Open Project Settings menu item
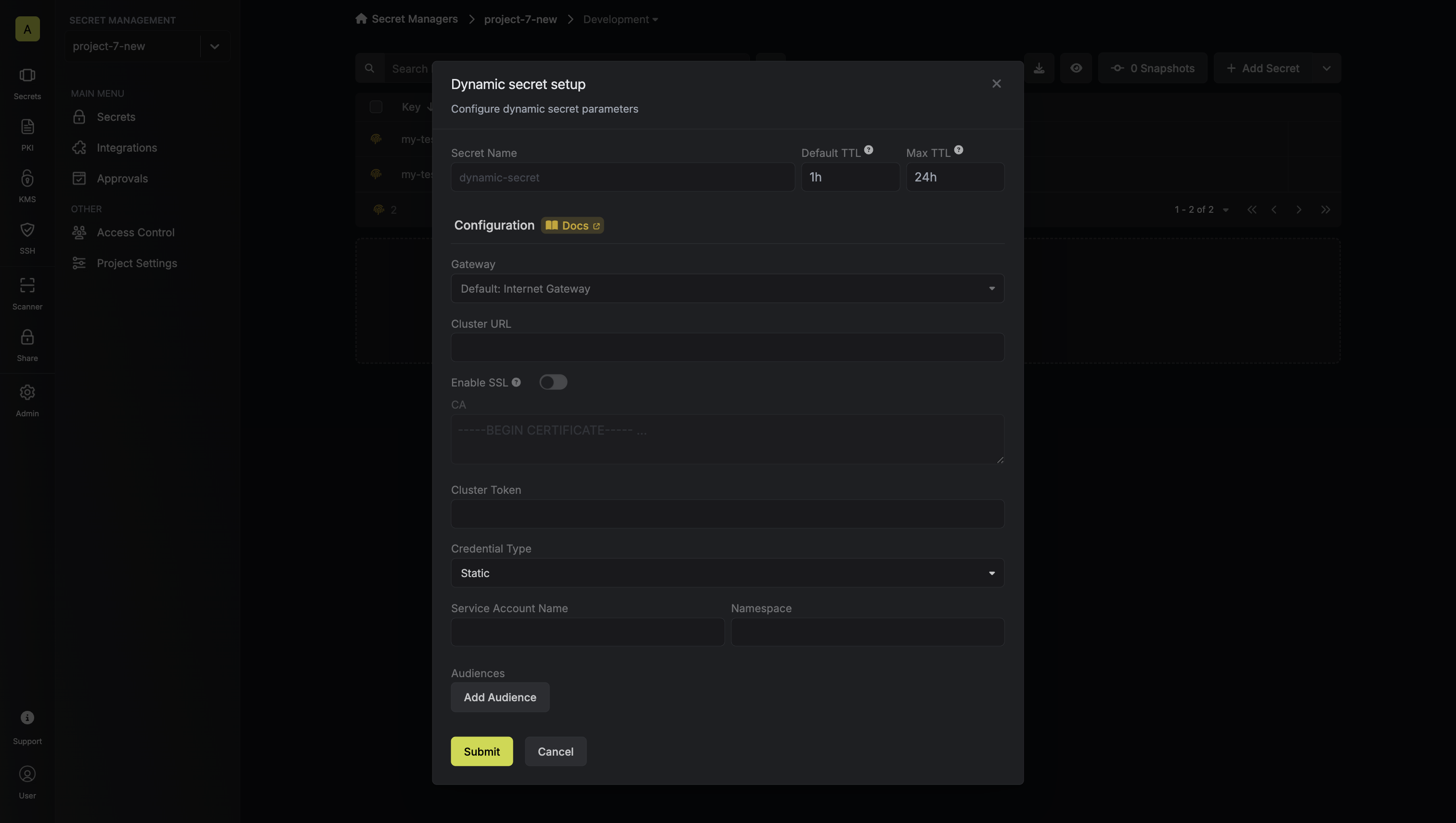The width and height of the screenshot is (1456, 823). pos(137,263)
